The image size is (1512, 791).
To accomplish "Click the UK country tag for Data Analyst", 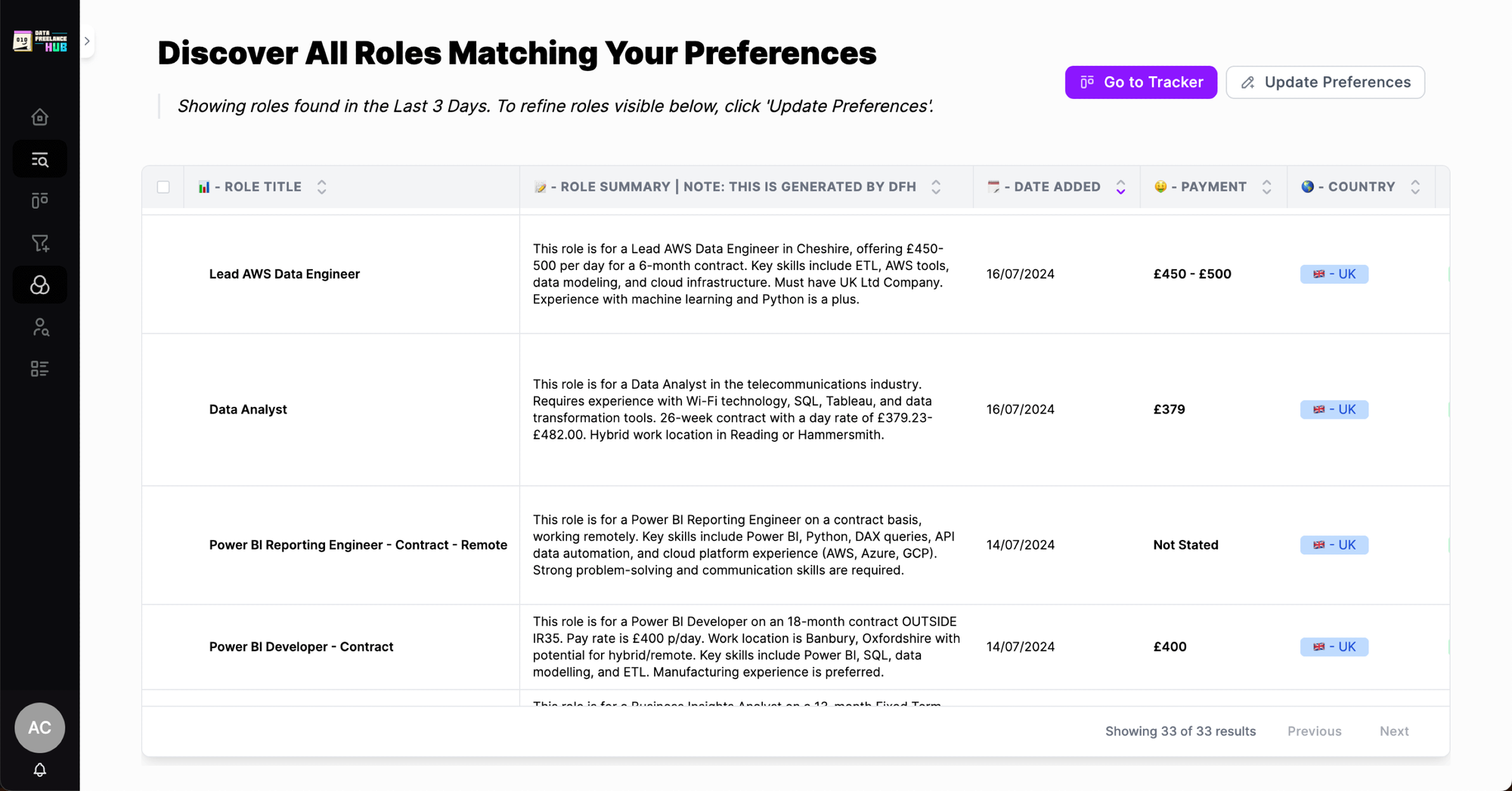I will click(x=1334, y=409).
